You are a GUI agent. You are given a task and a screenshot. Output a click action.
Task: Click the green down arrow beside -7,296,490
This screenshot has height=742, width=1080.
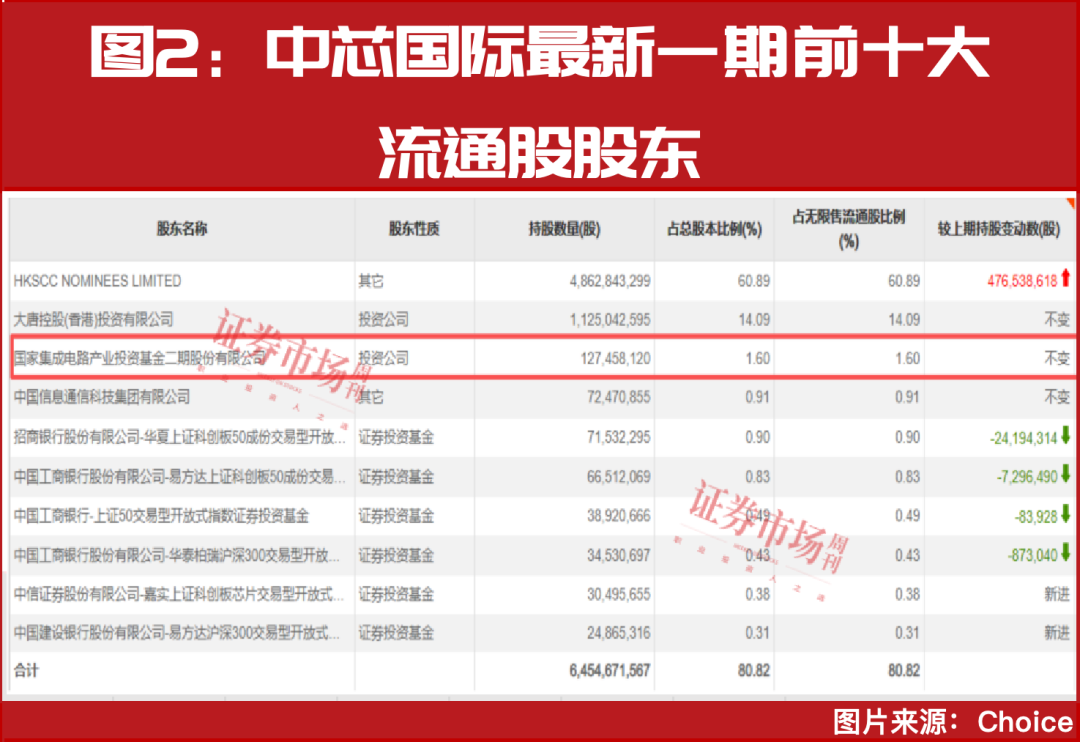pos(1066,473)
